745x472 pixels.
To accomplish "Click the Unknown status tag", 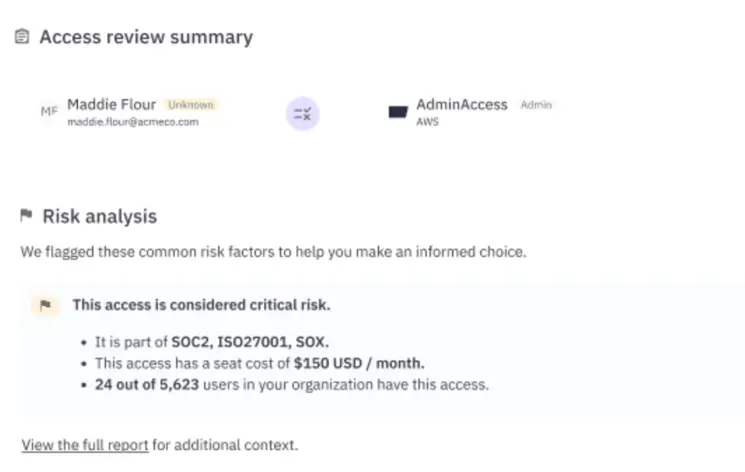I will click(x=190, y=104).
